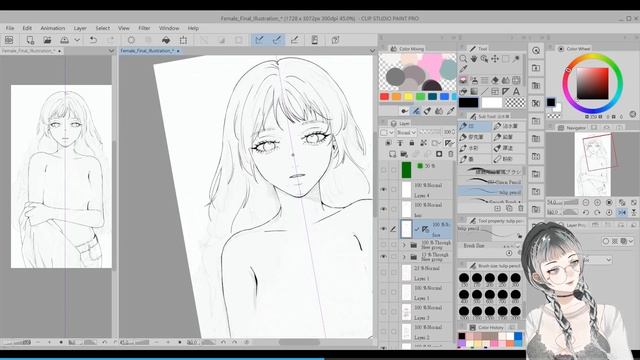Pick the green swatch in Color Mixing
This screenshot has width=640, height=360.
click(x=420, y=96)
